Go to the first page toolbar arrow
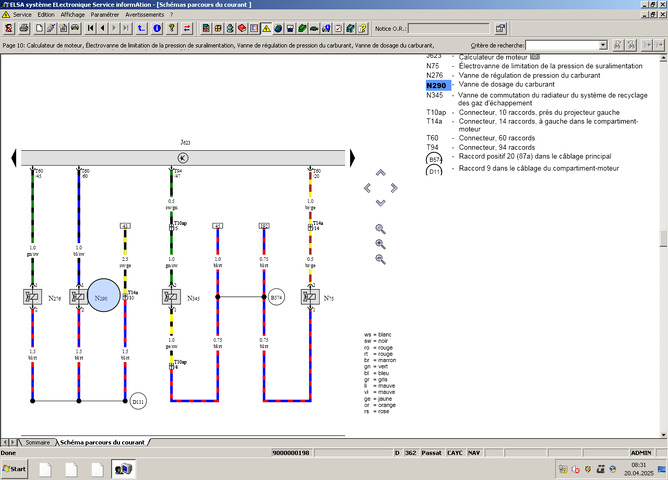This screenshot has width=668, height=480. 89,28
